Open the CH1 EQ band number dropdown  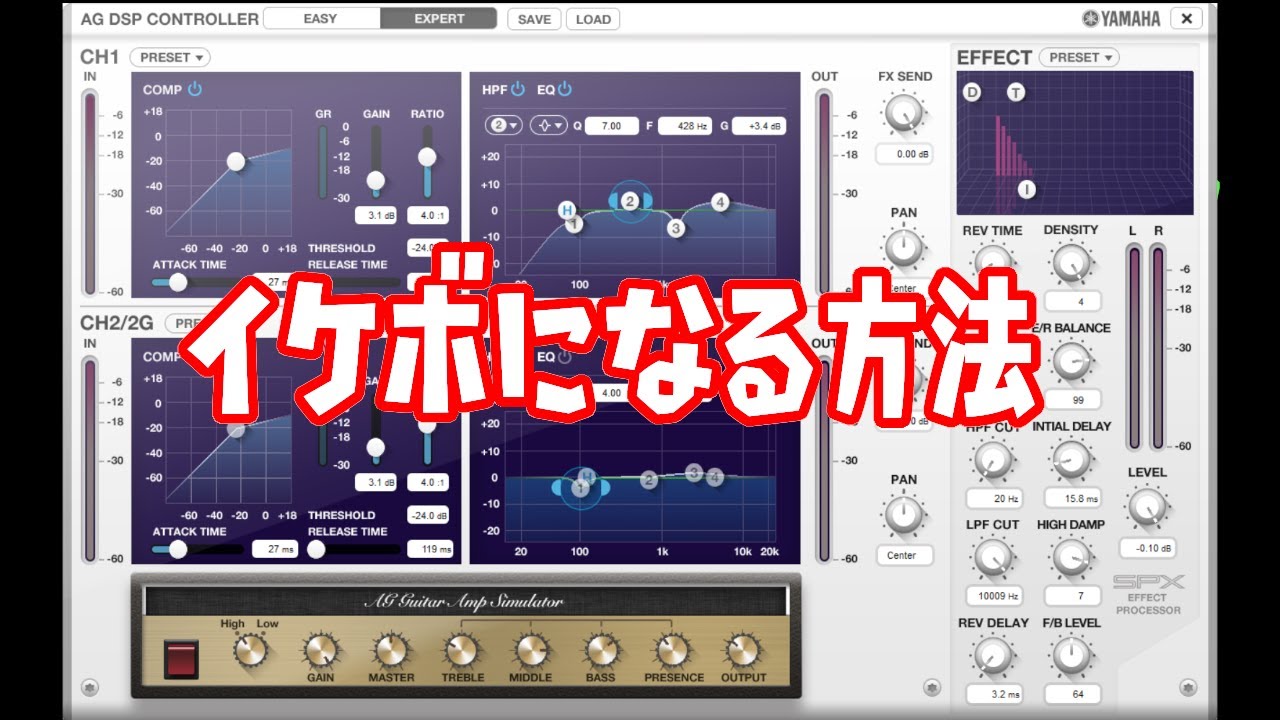[x=503, y=125]
